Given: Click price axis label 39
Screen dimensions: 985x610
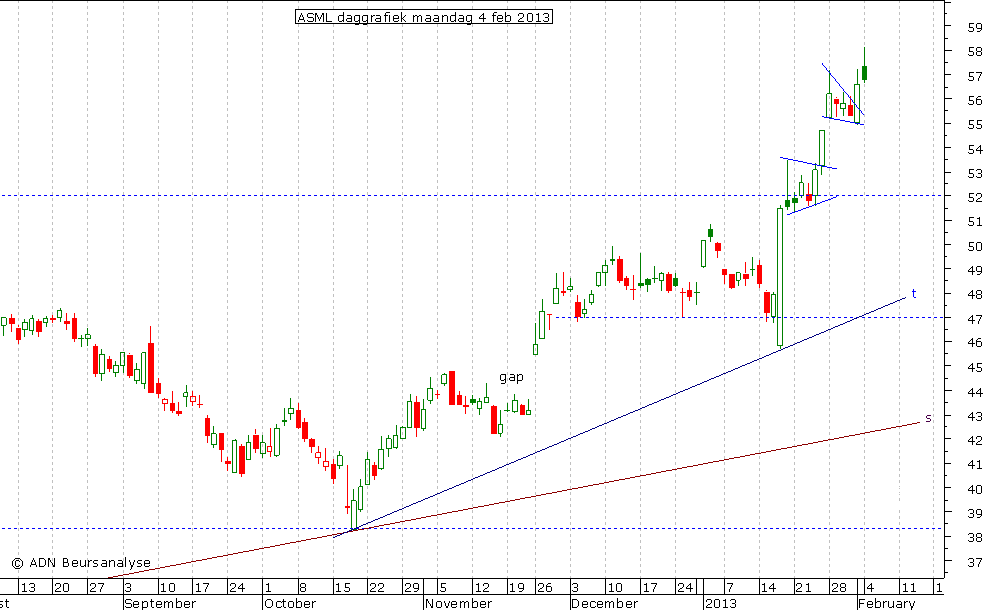Looking at the screenshot, I should click(x=975, y=513).
